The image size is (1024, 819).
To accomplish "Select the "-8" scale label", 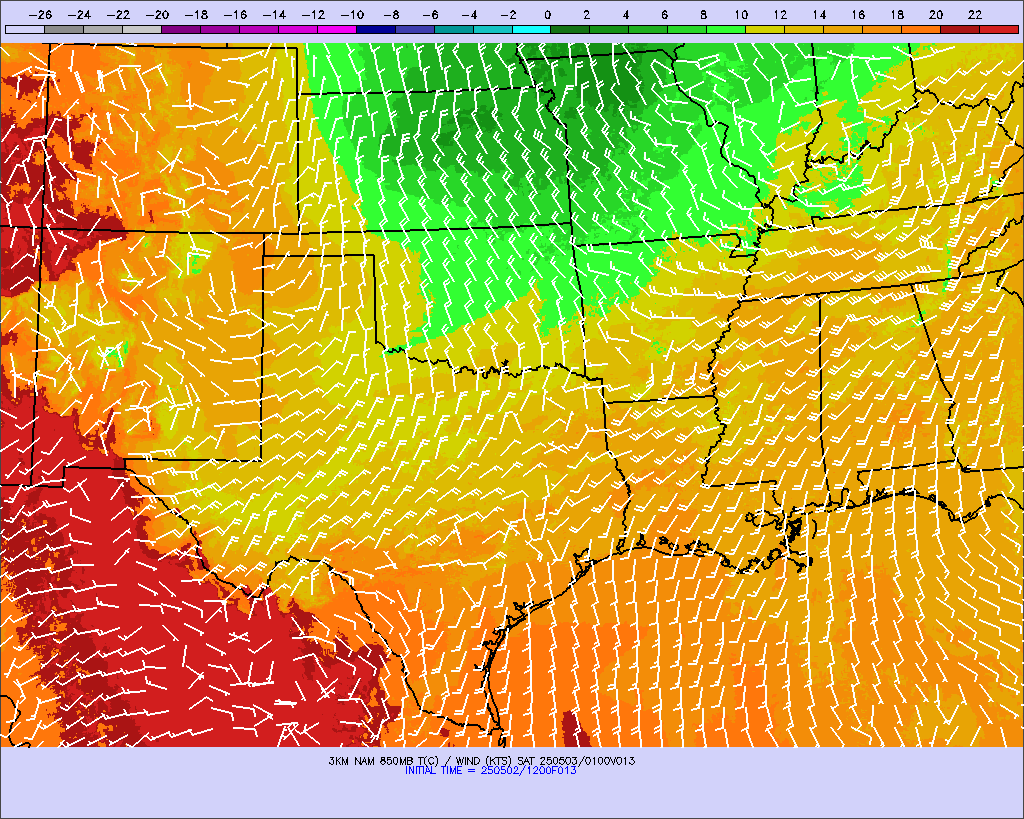I will pos(391,14).
